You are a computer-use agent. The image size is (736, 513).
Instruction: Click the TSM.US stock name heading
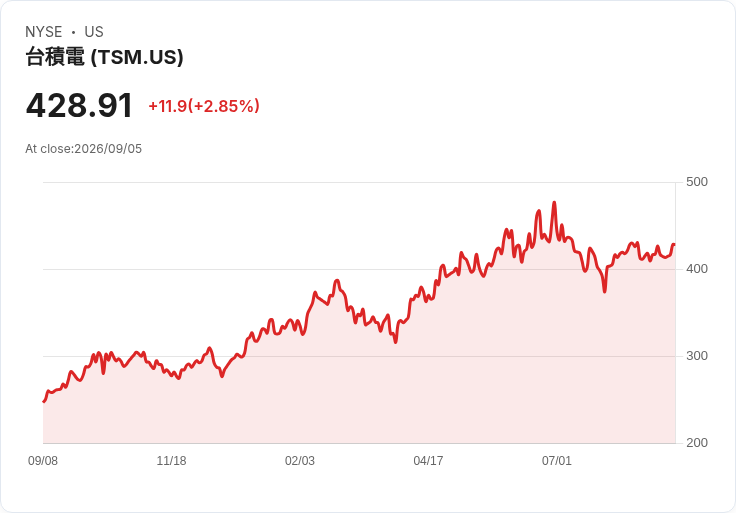(x=104, y=57)
